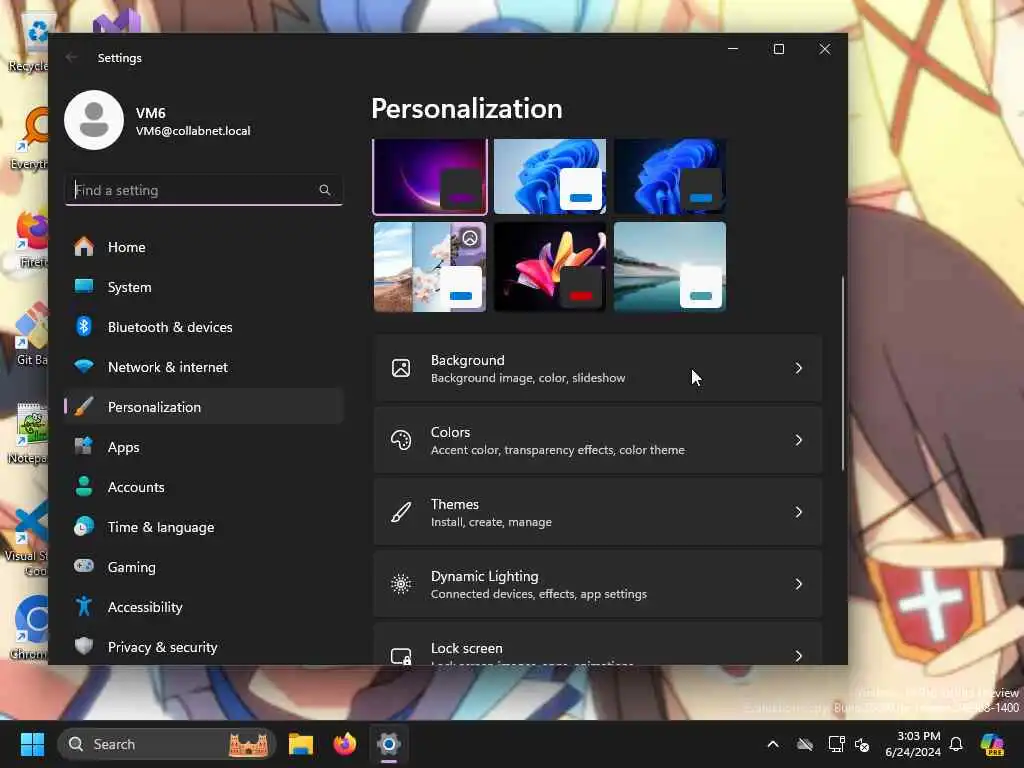The height and width of the screenshot is (768, 1024).
Task: Switch to Network & internet
Action: click(x=204, y=367)
